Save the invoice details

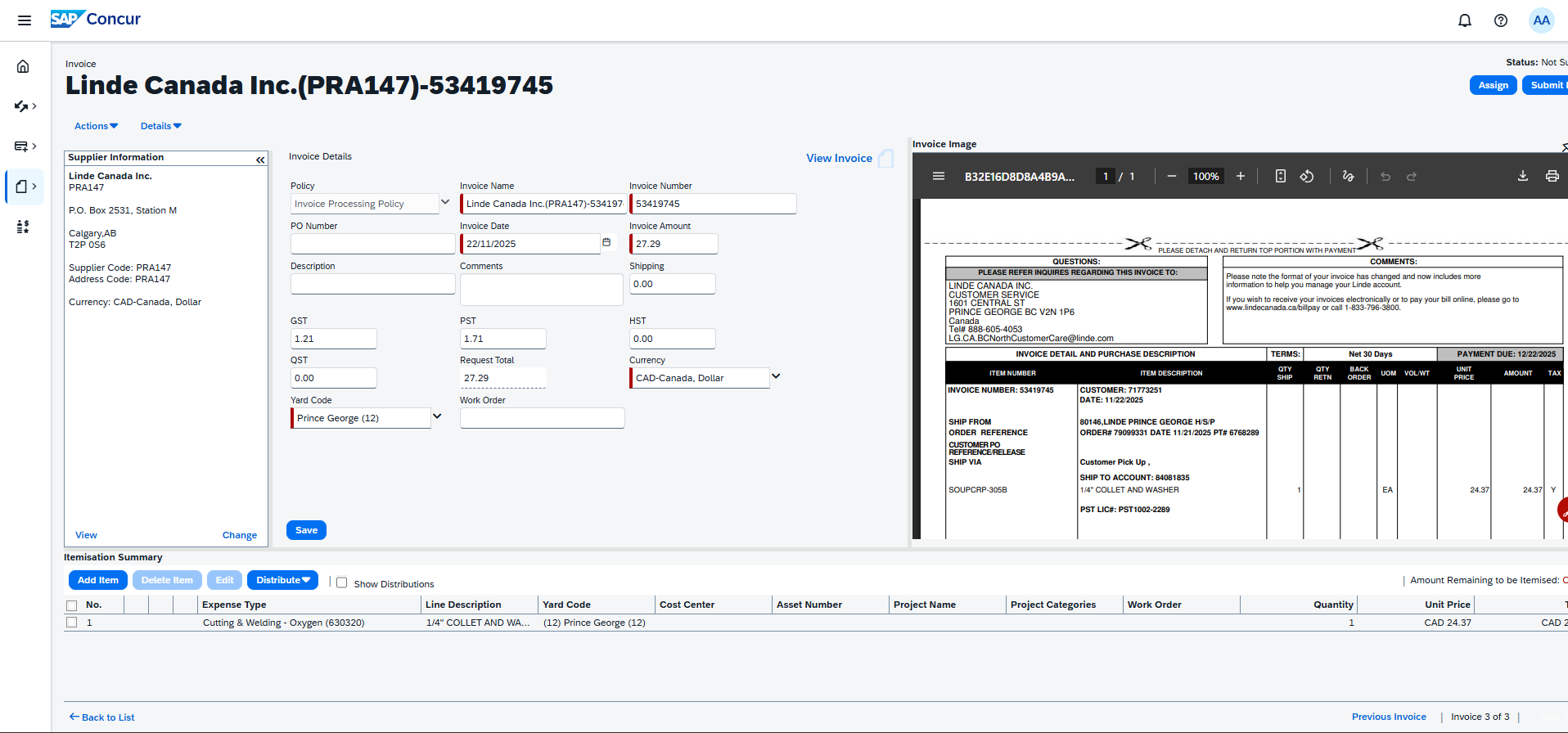(x=306, y=530)
